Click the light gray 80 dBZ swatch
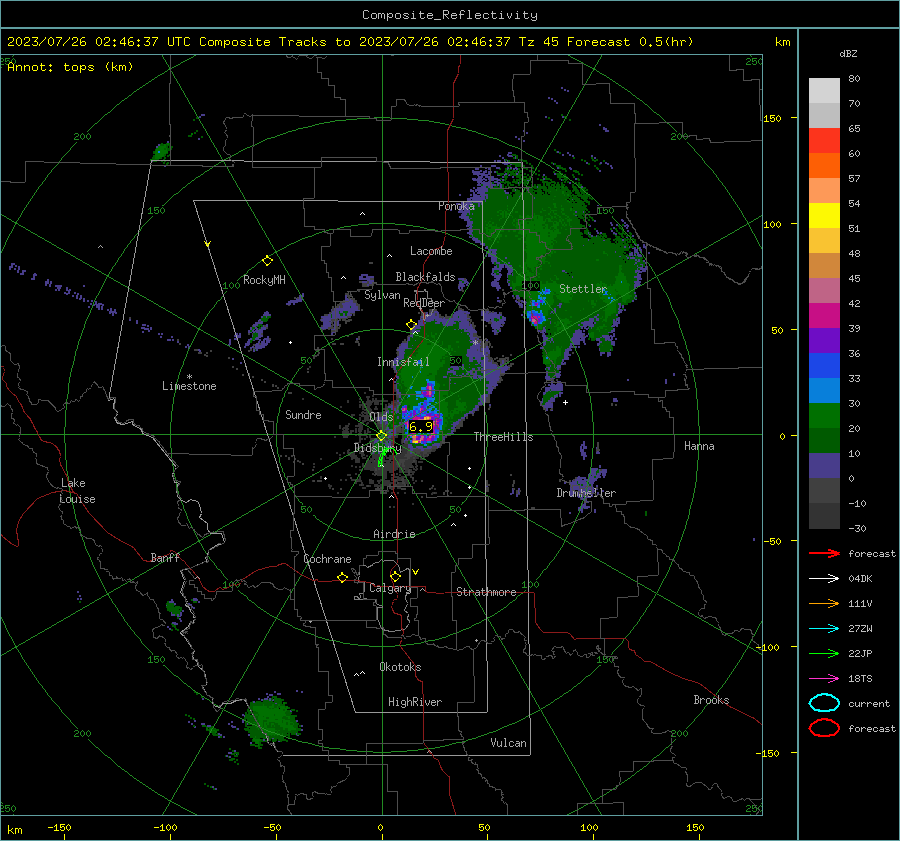Image resolution: width=900 pixels, height=841 pixels. [x=824, y=91]
